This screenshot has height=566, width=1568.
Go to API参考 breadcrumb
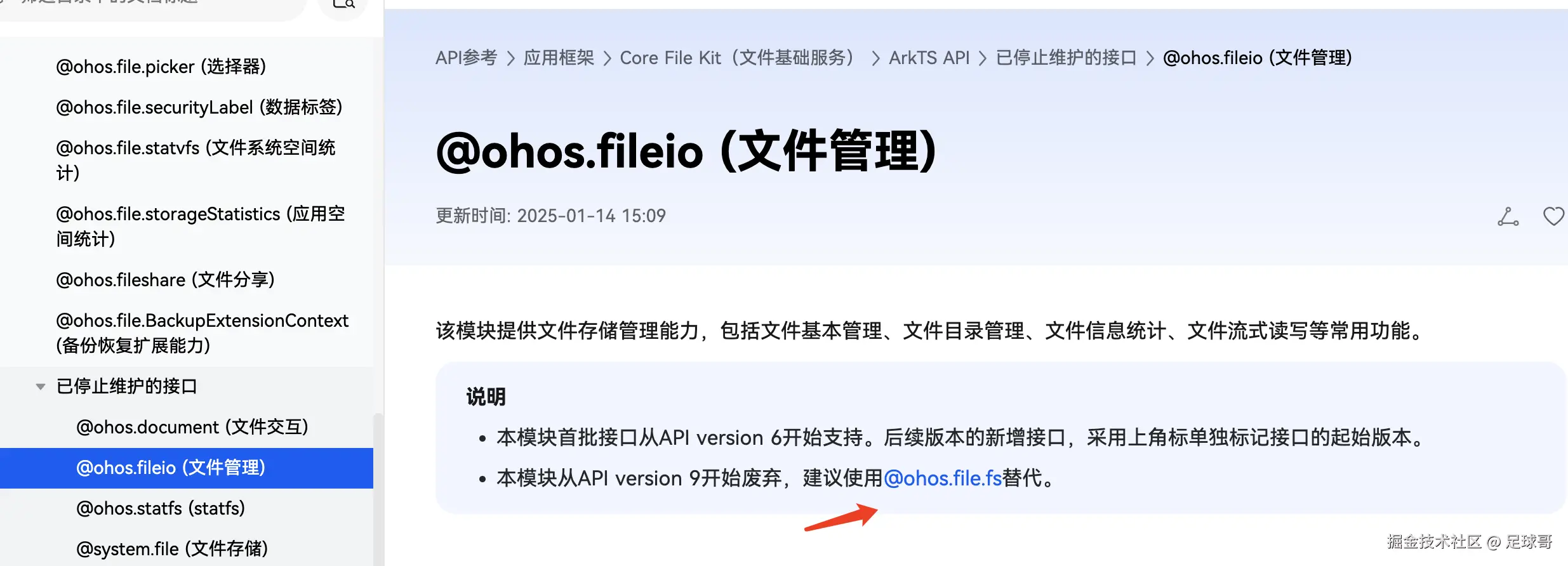coord(467,58)
